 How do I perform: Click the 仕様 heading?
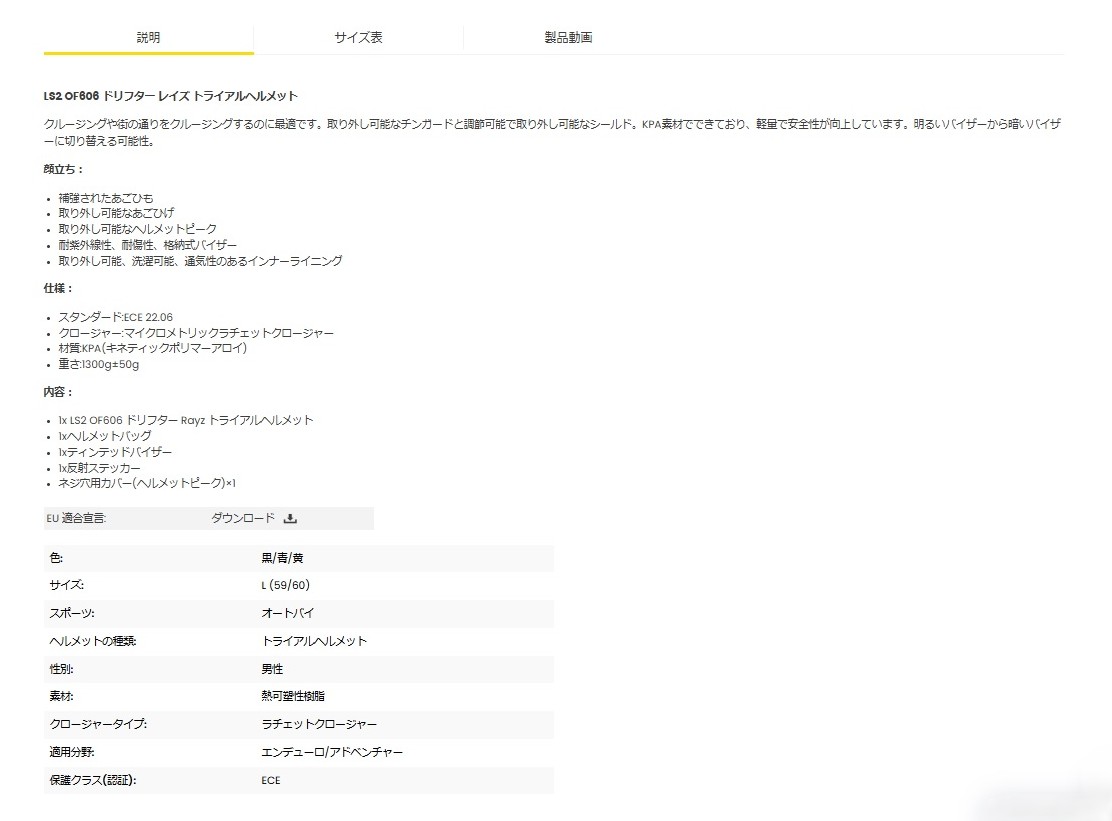[x=57, y=289]
